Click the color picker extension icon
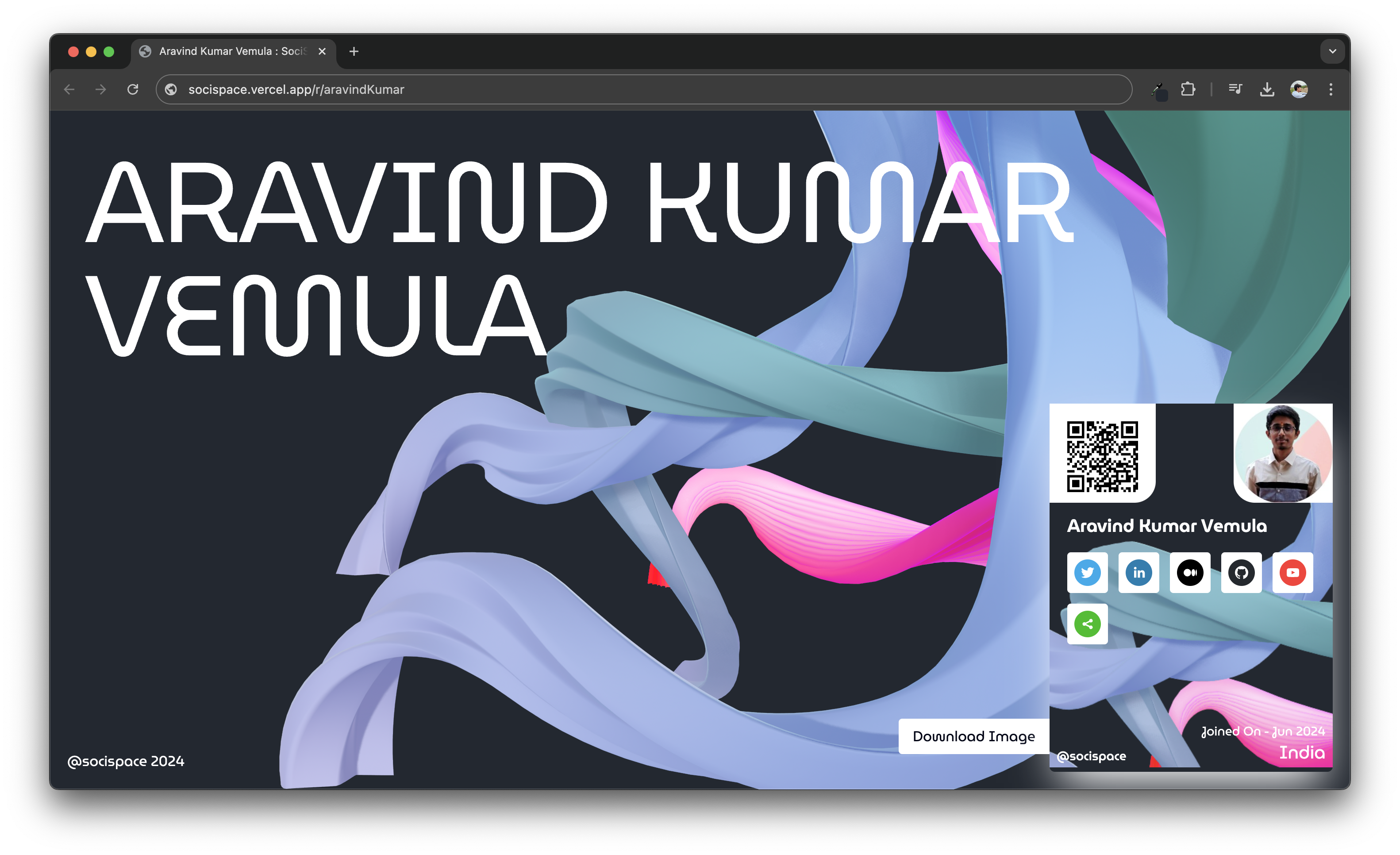Viewport: 1400px width, 855px height. coord(1158,90)
